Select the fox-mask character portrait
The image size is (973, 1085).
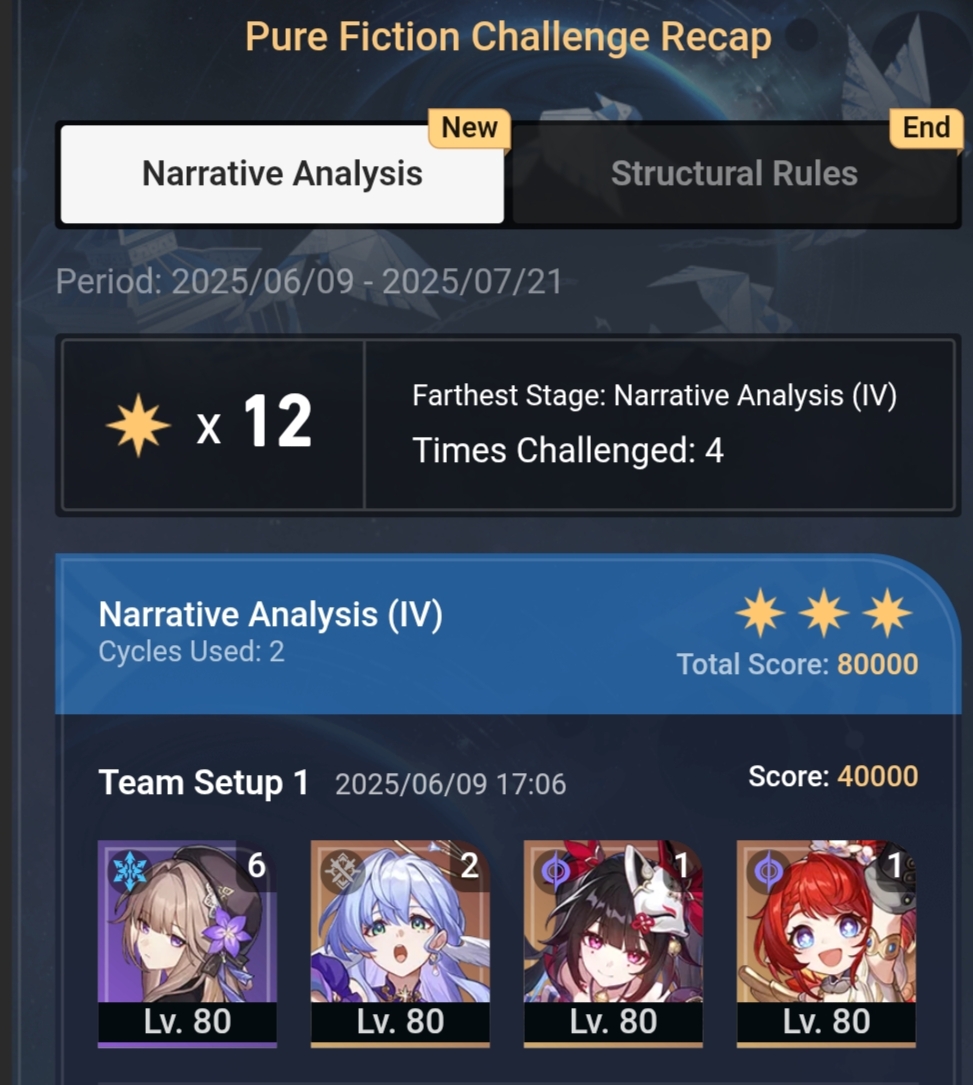pos(613,942)
